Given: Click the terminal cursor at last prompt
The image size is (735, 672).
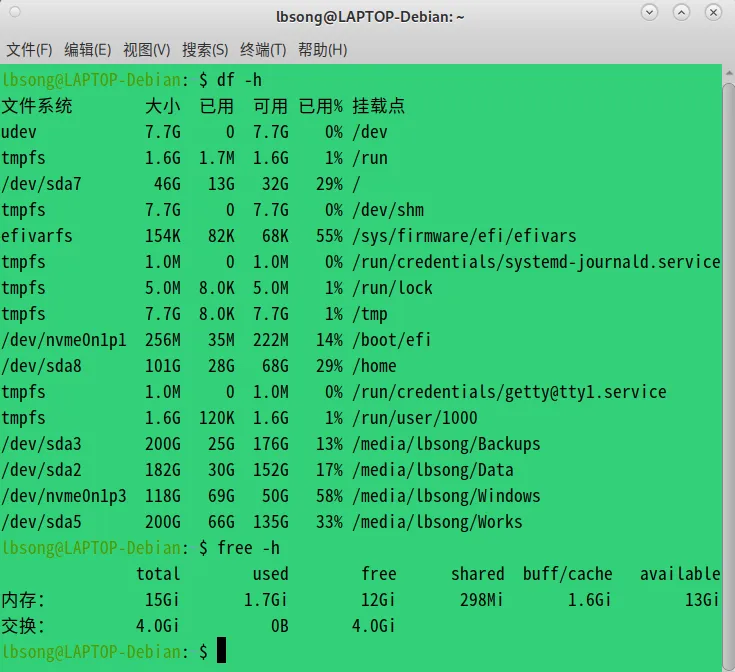Looking at the screenshot, I should (x=221, y=650).
